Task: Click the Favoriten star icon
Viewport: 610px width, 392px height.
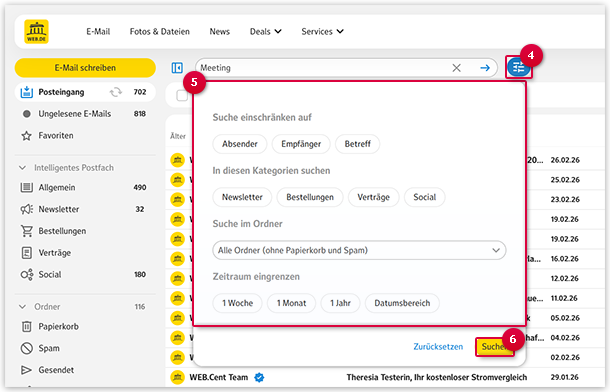Action: [x=26, y=136]
